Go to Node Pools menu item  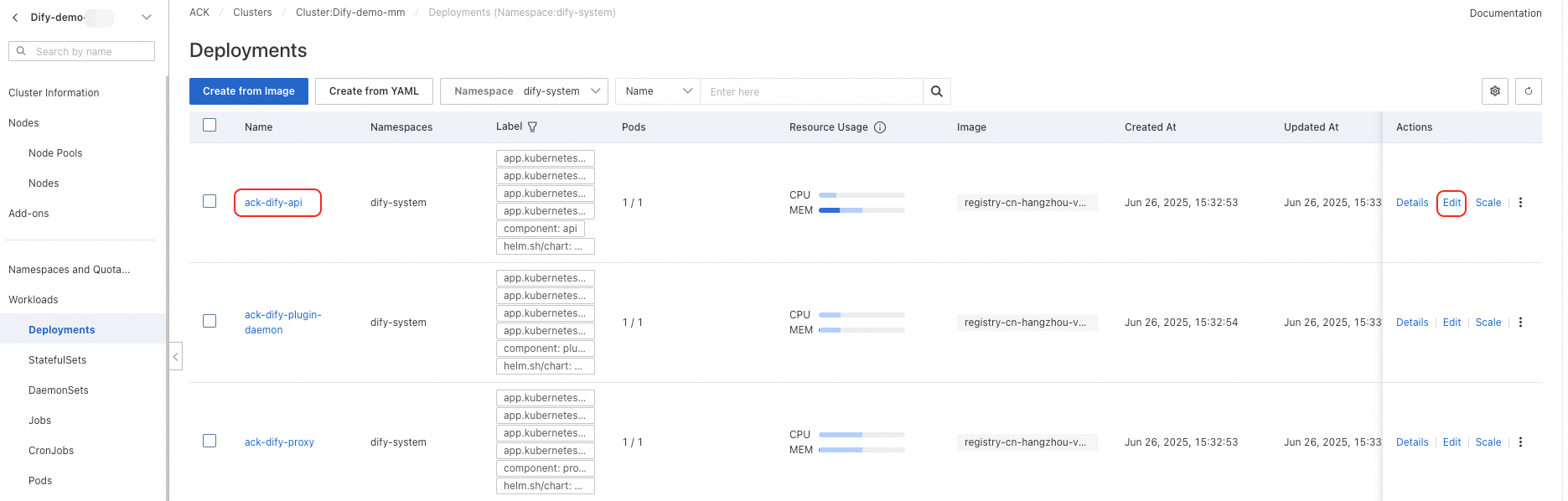[x=55, y=153]
